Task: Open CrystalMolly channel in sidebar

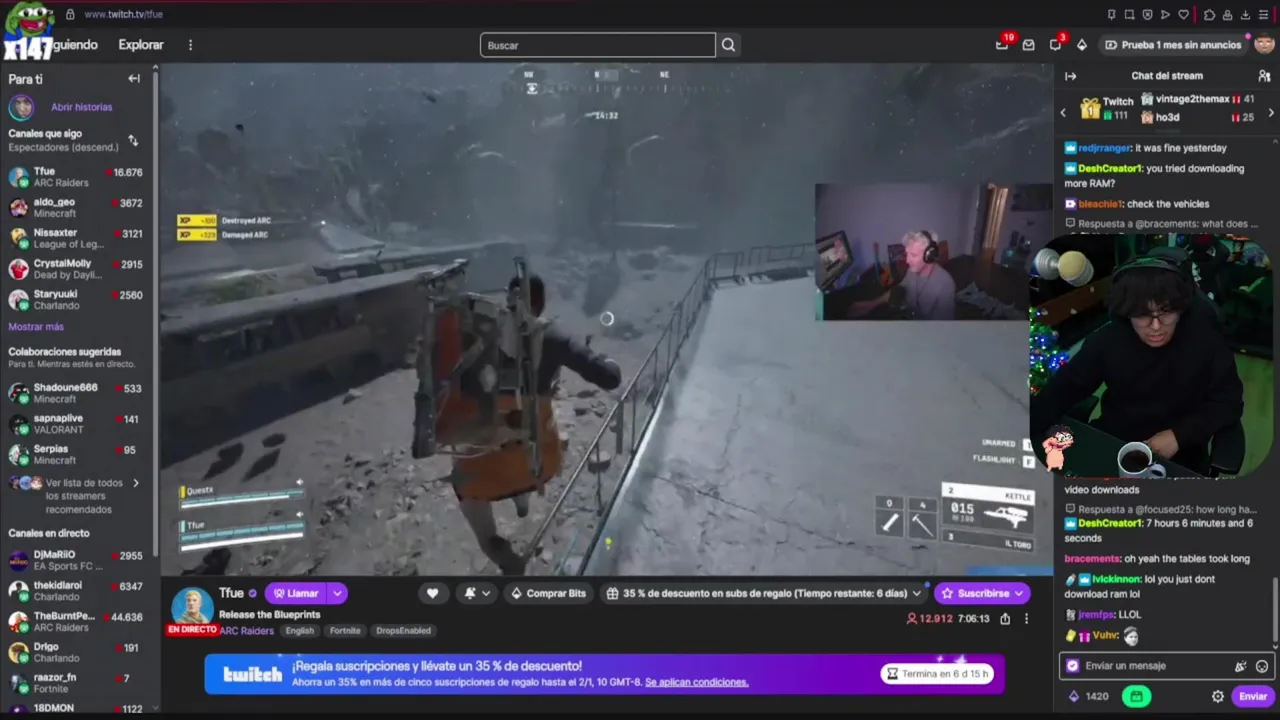Action: pyautogui.click(x=77, y=270)
